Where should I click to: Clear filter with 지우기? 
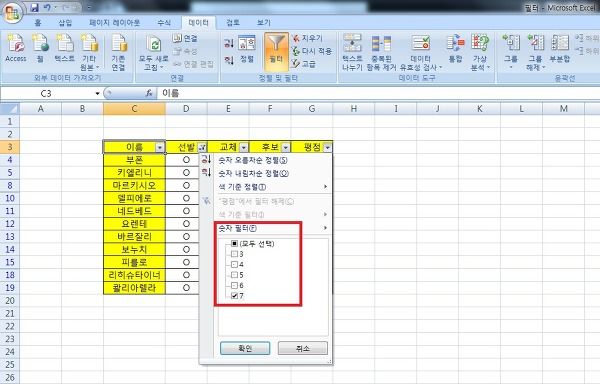pyautogui.click(x=308, y=38)
